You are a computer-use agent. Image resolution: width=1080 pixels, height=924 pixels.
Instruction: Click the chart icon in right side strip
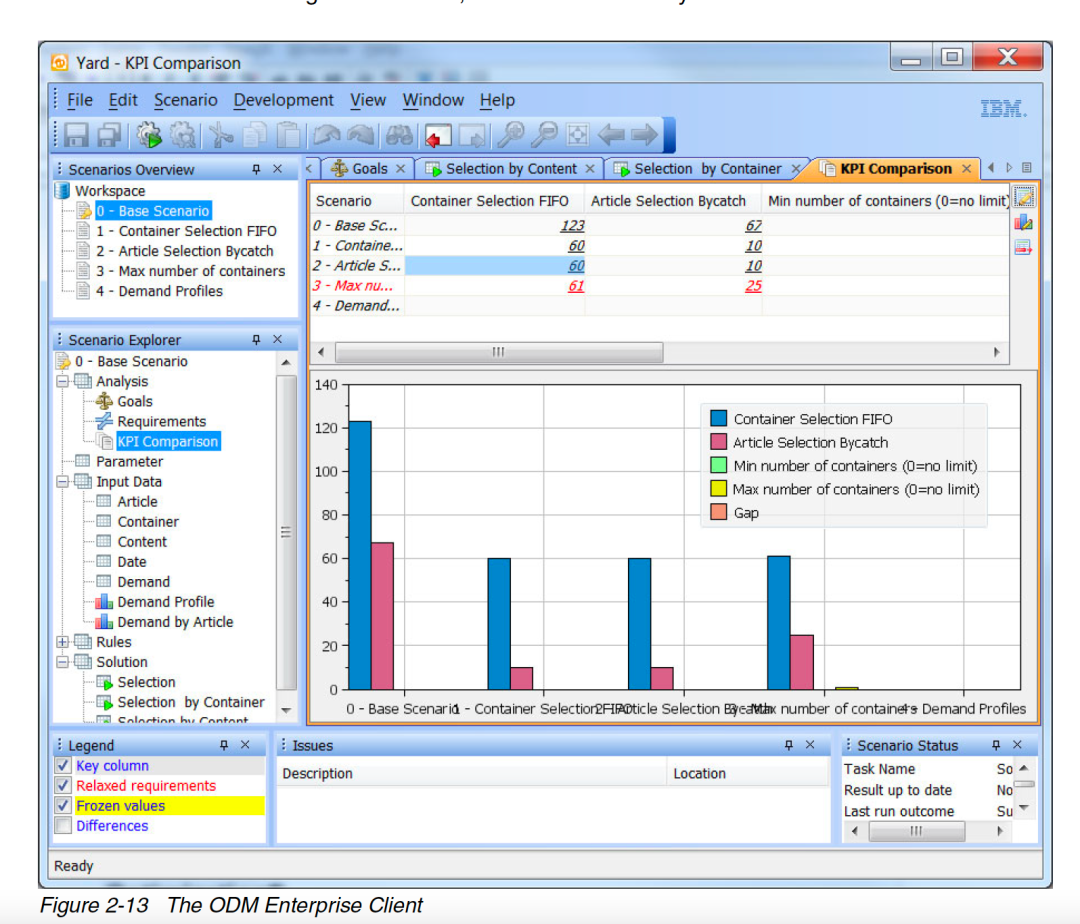pos(1024,222)
